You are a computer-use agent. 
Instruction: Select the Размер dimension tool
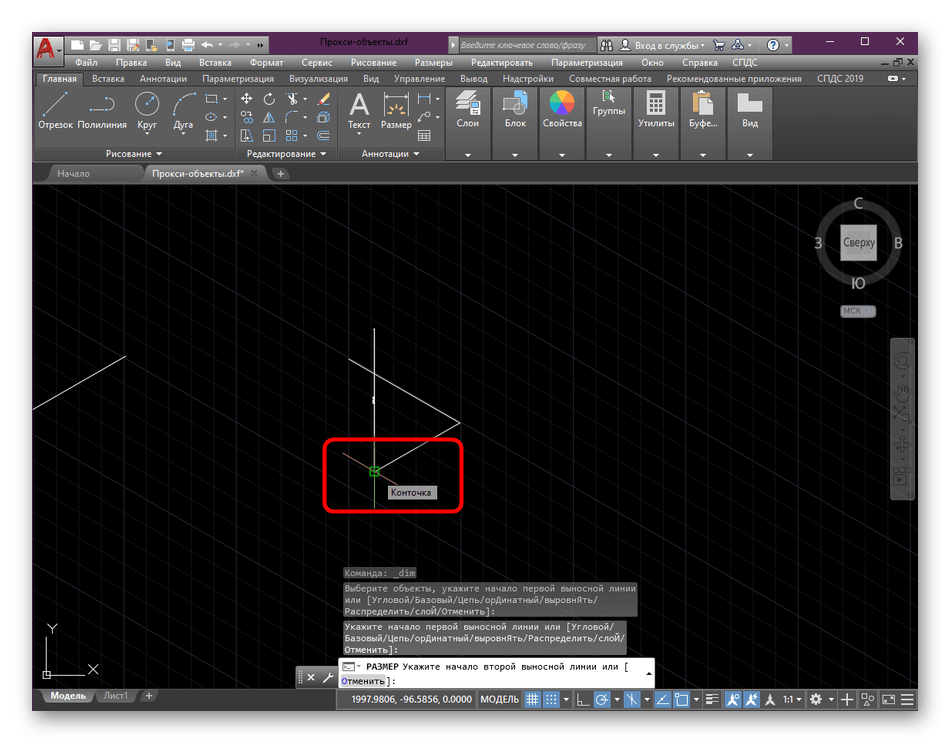pyautogui.click(x=396, y=110)
